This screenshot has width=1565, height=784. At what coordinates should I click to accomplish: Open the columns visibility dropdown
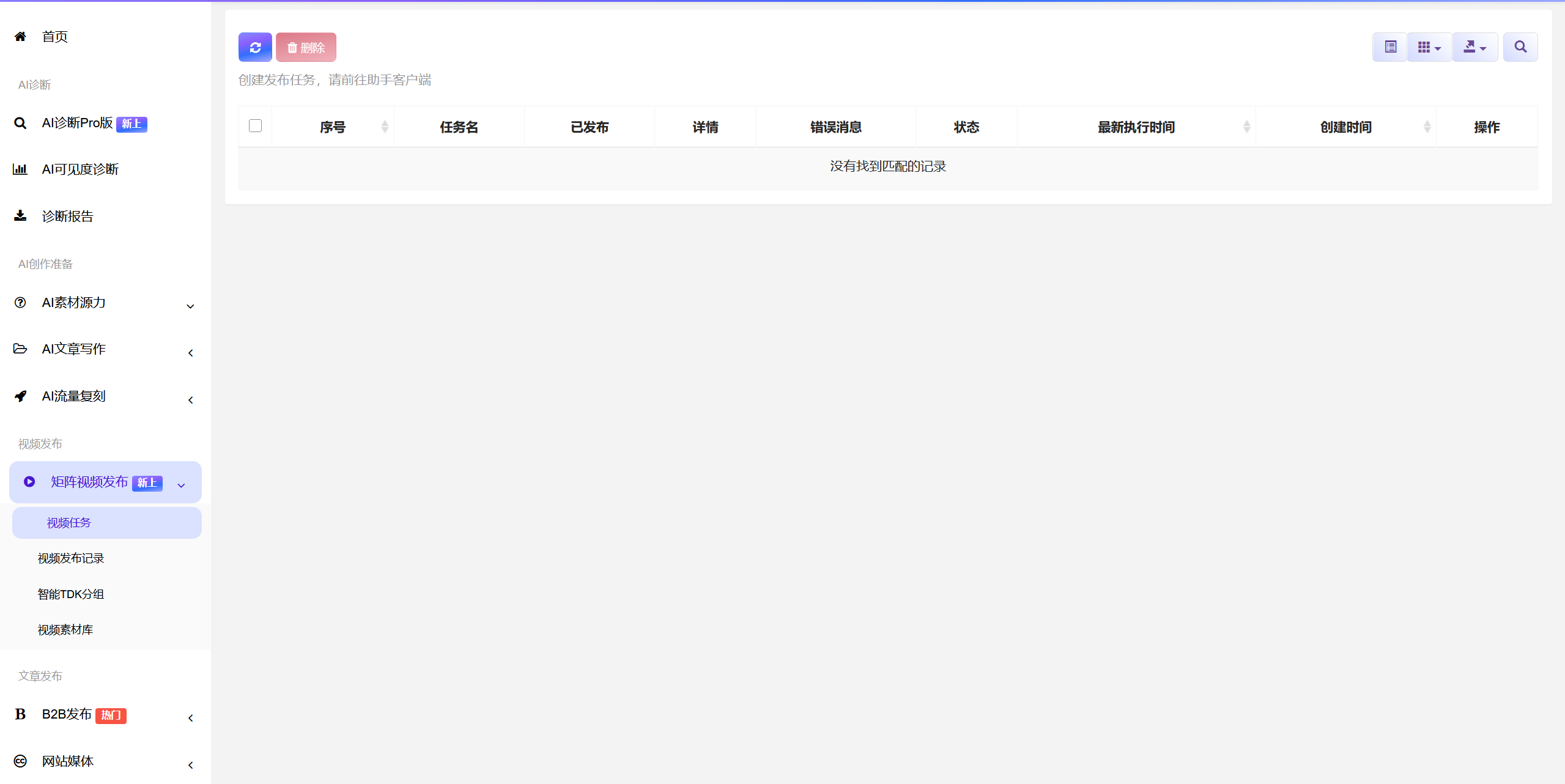tap(1430, 47)
